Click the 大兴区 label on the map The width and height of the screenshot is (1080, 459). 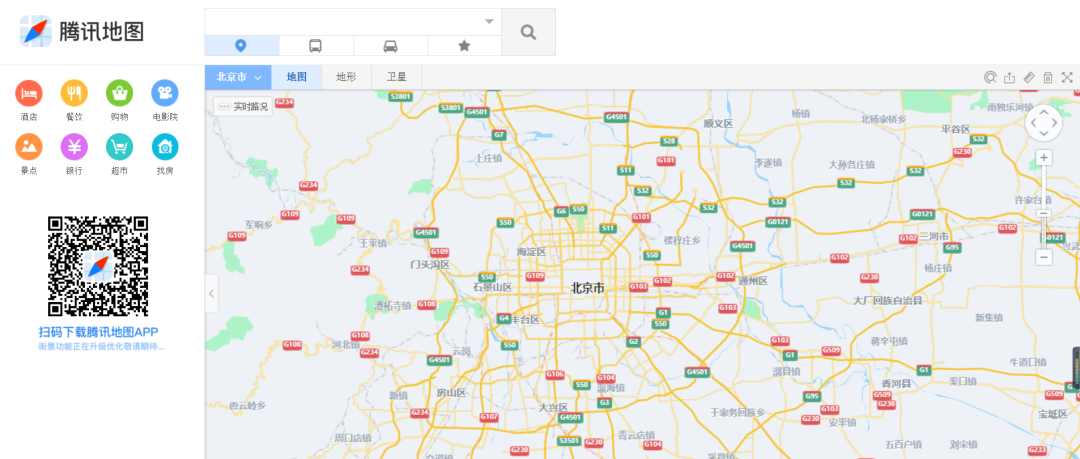pos(553,407)
